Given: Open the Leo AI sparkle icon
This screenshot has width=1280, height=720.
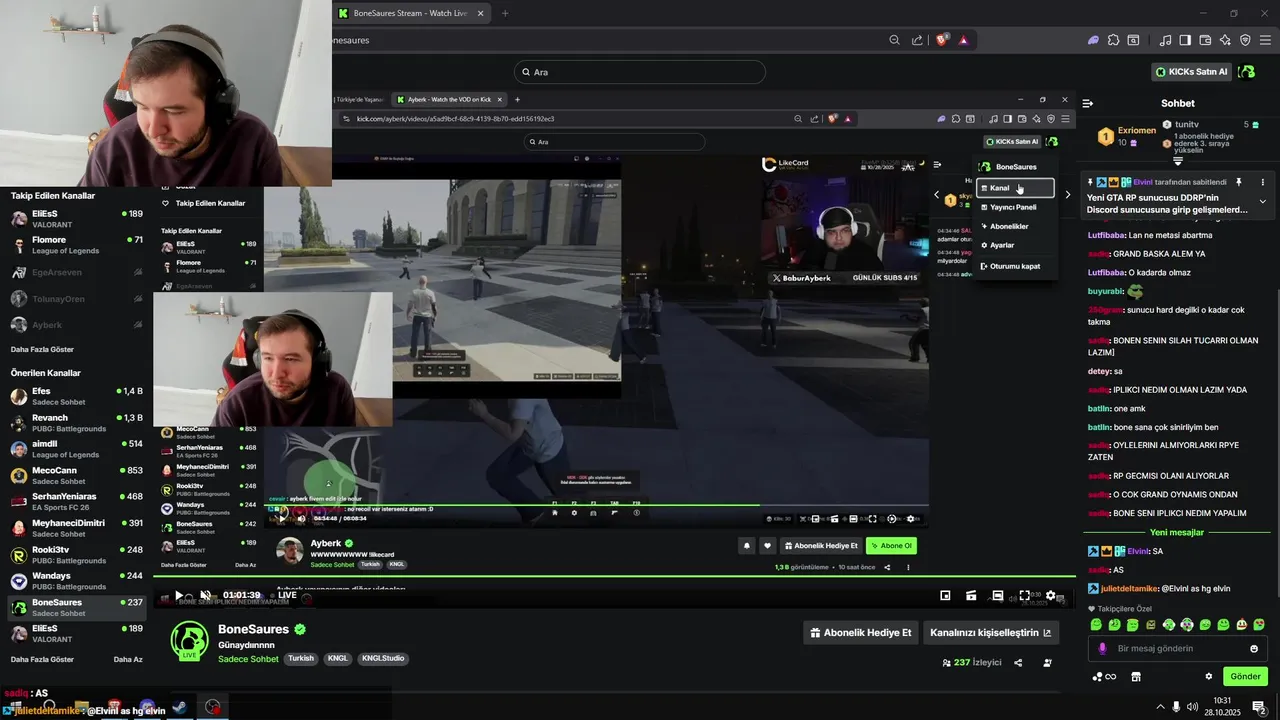Looking at the screenshot, I should pos(1225,40).
